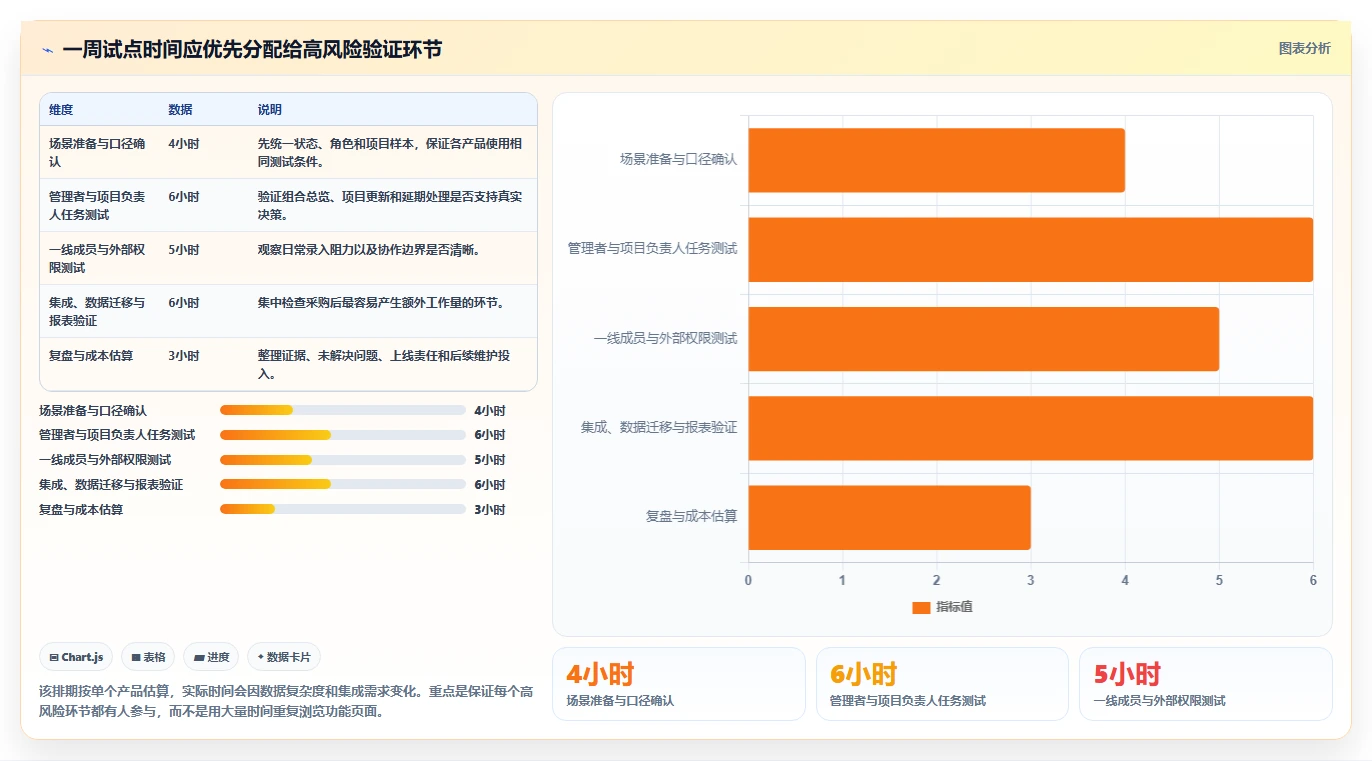The image size is (1372, 761).
Task: Click the footnote paragraph starting 该排期按单个产品估算
Action: pos(286,702)
